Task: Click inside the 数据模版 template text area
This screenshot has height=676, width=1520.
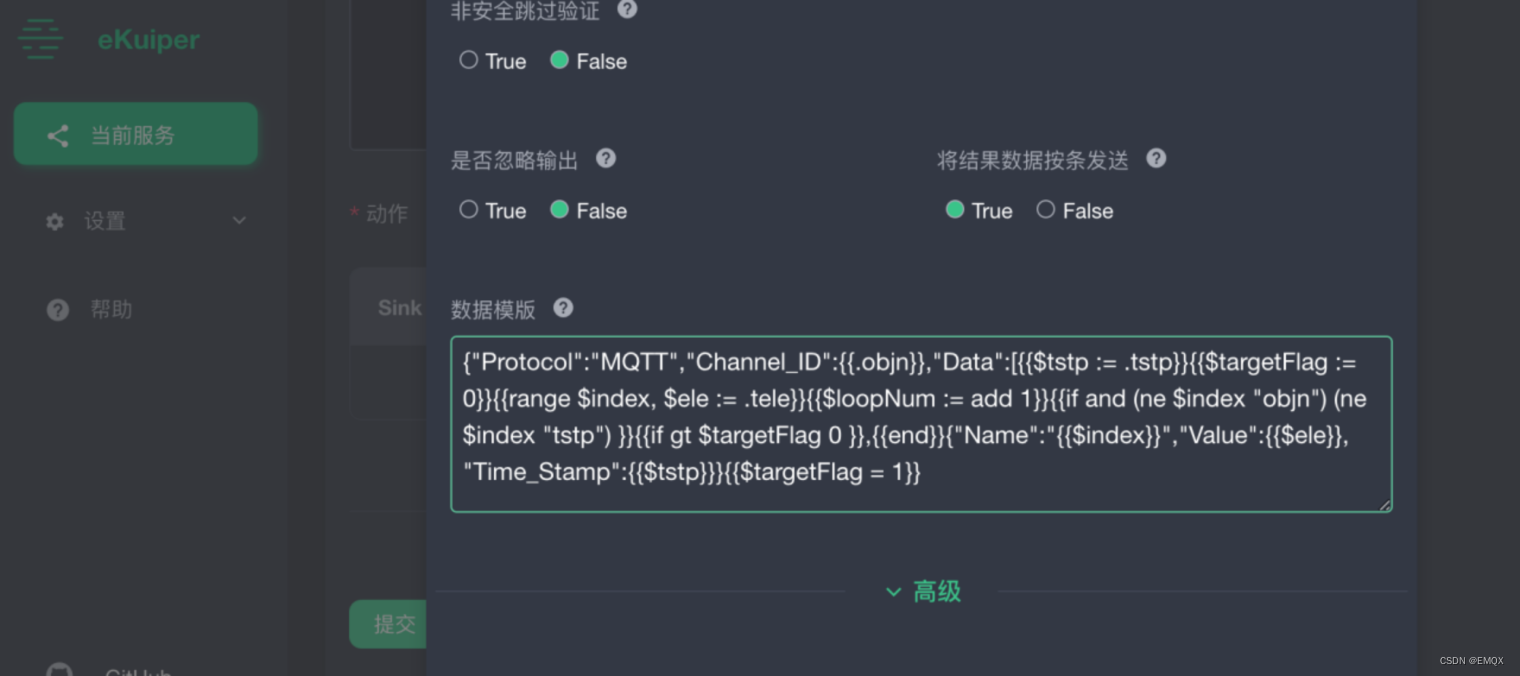Action: coord(920,424)
